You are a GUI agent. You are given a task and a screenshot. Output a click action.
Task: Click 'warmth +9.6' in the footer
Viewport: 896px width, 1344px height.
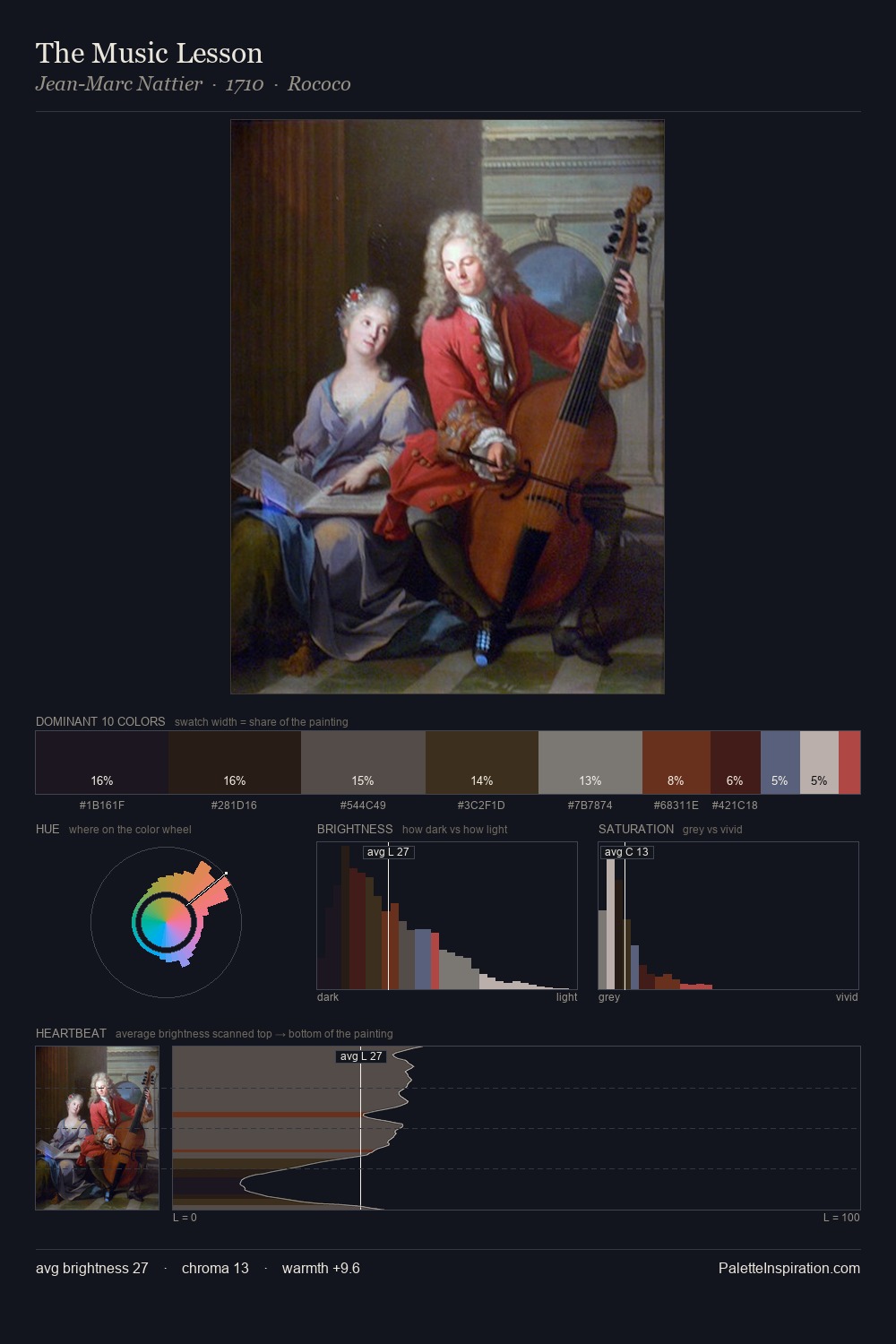click(321, 1268)
